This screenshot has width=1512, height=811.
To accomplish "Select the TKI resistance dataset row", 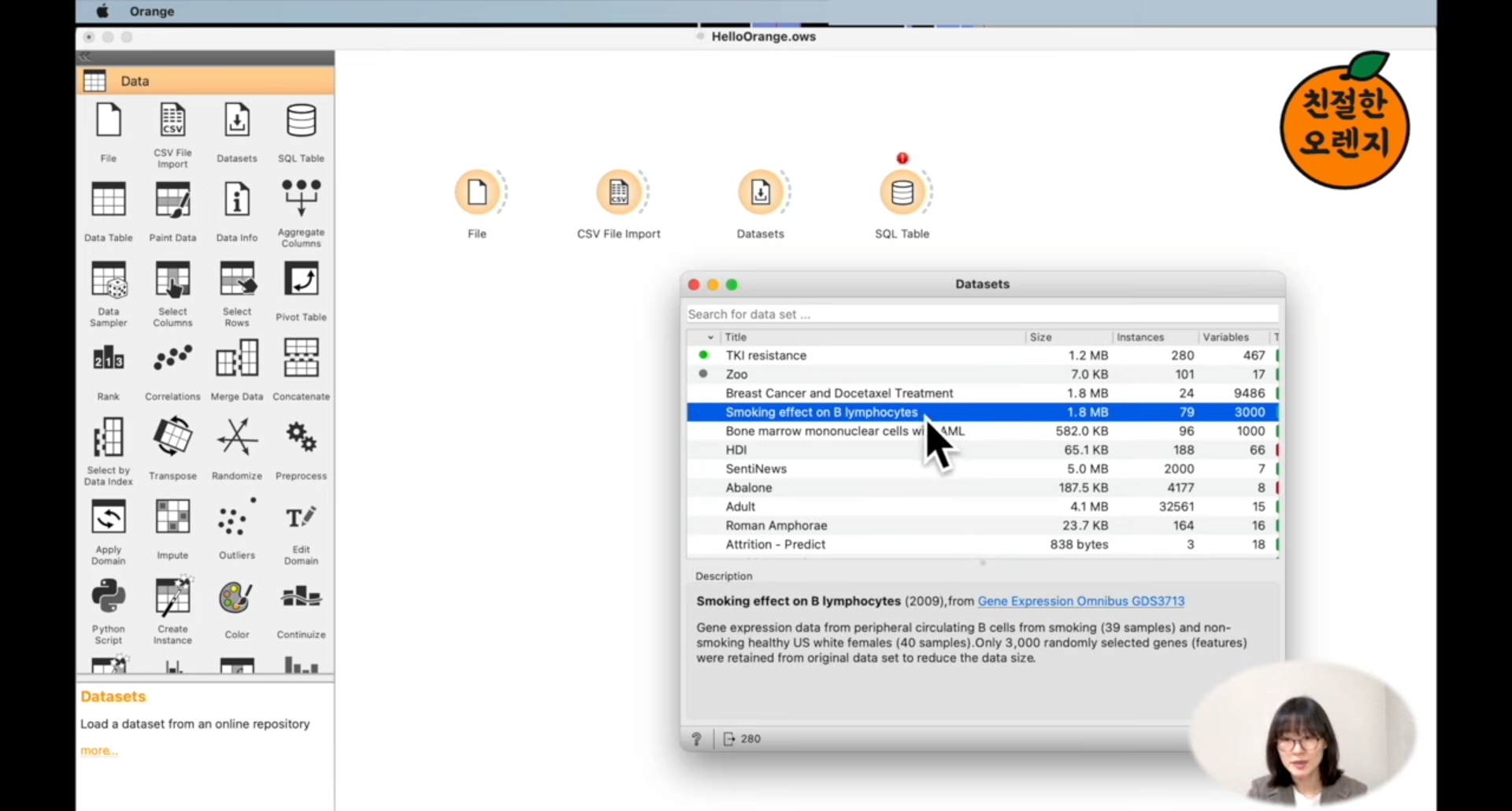I will click(982, 355).
